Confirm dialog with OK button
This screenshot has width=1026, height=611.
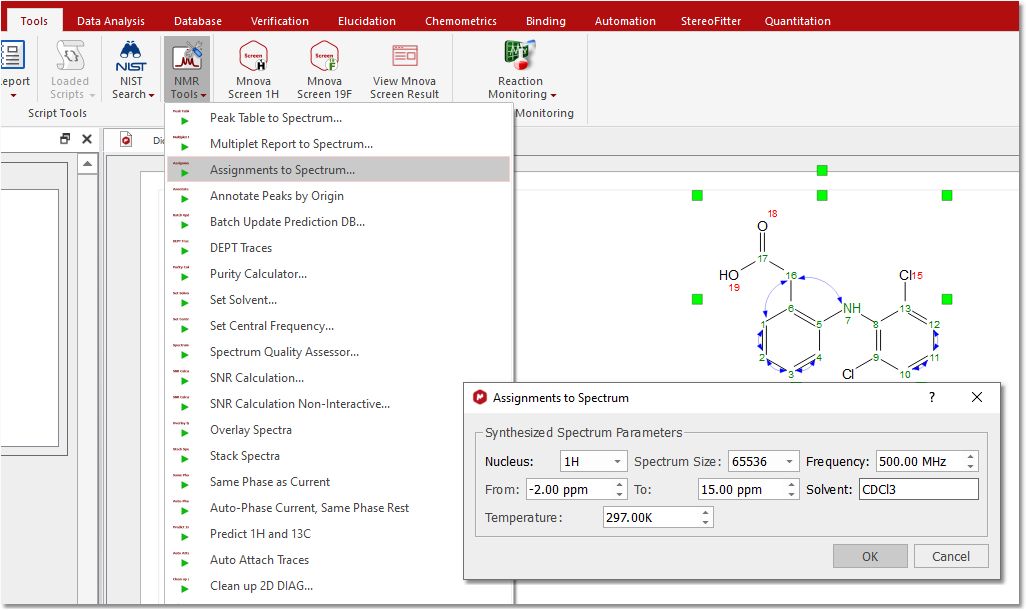870,556
